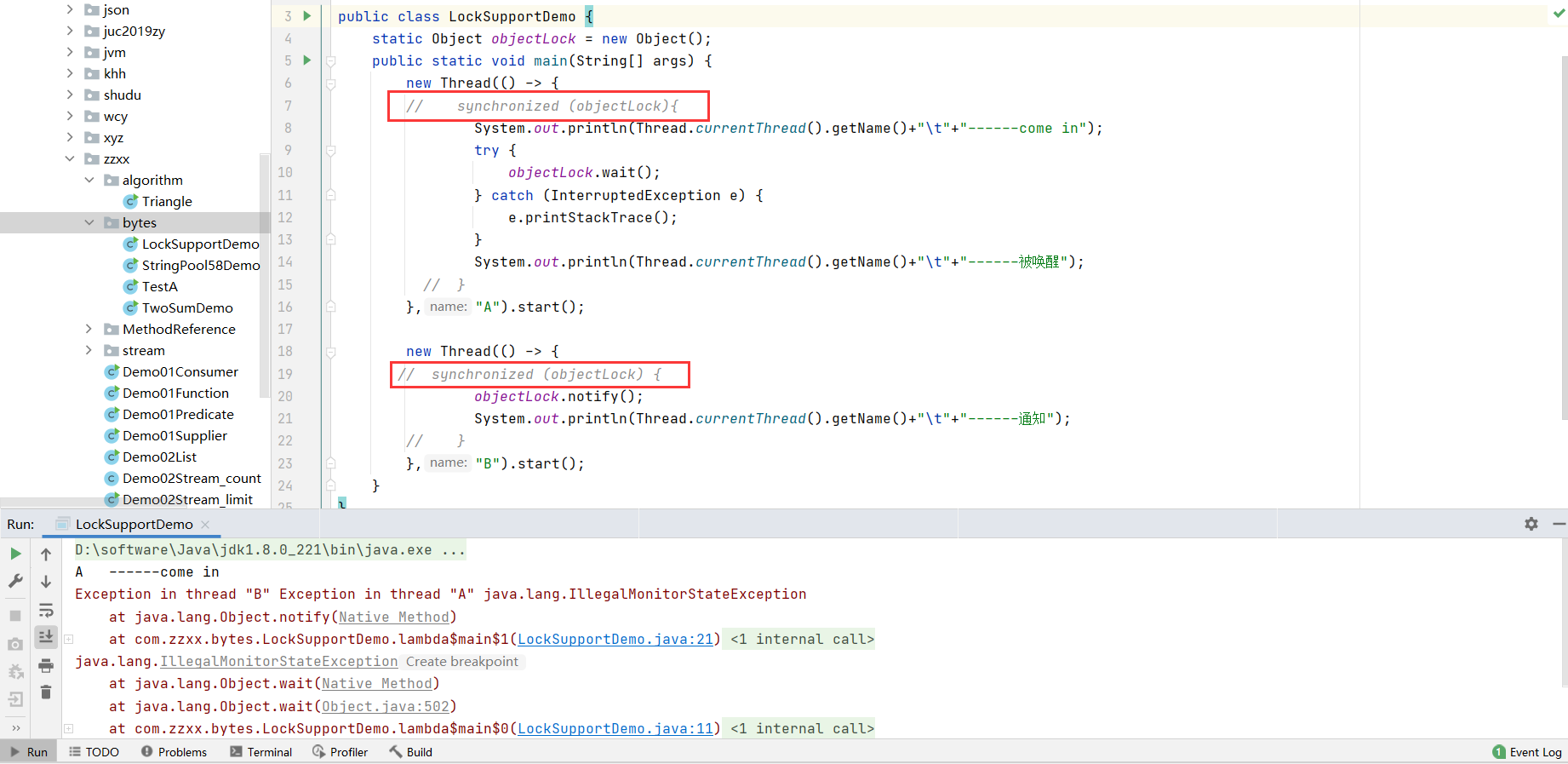Viewport: 1568px width, 764px height.
Task: Click the Print icon in Run console
Action: click(x=46, y=665)
